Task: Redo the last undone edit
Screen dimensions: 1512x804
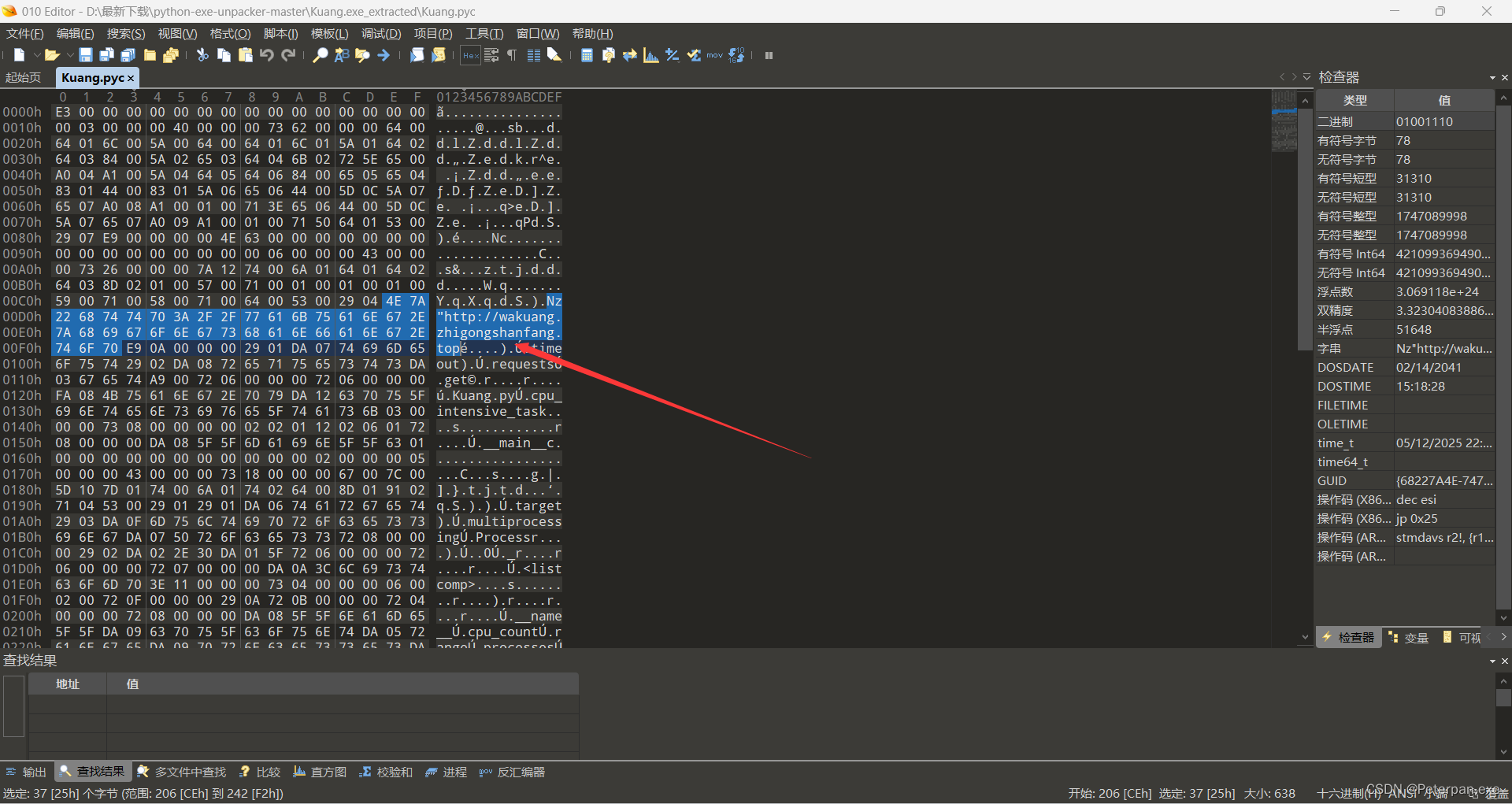Action: [288, 55]
